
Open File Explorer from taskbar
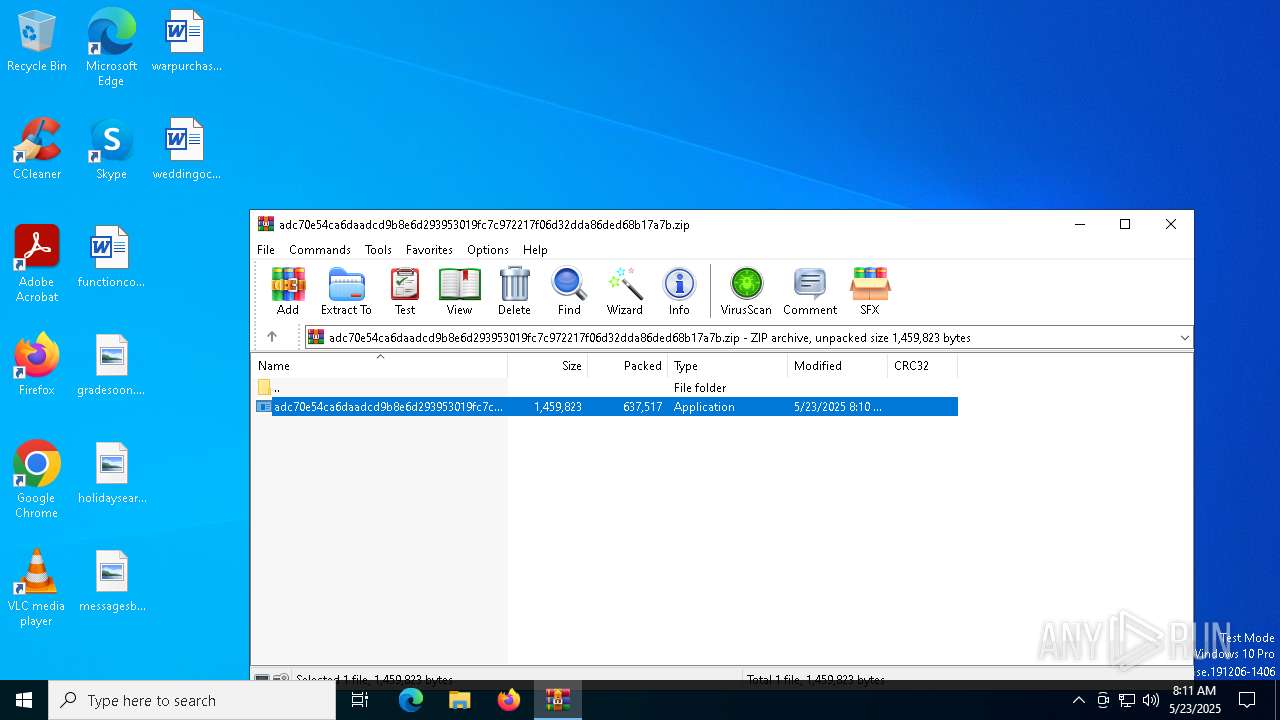tap(460, 700)
